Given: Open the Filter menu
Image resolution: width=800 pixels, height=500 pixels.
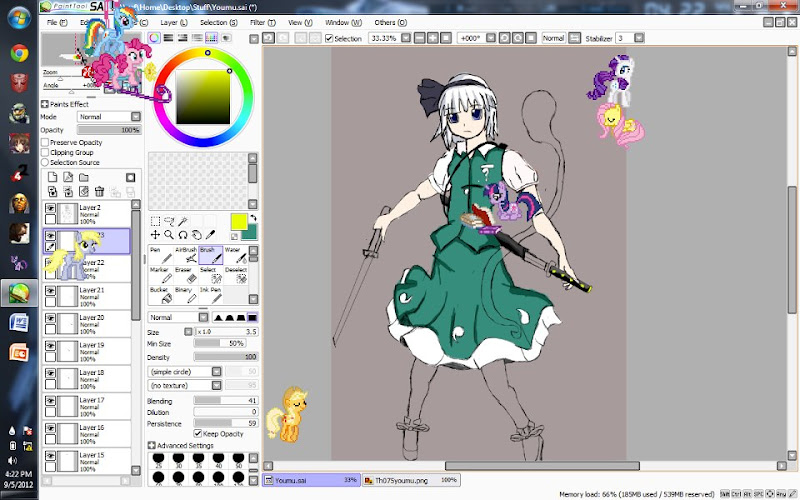Looking at the screenshot, I should pos(263,22).
